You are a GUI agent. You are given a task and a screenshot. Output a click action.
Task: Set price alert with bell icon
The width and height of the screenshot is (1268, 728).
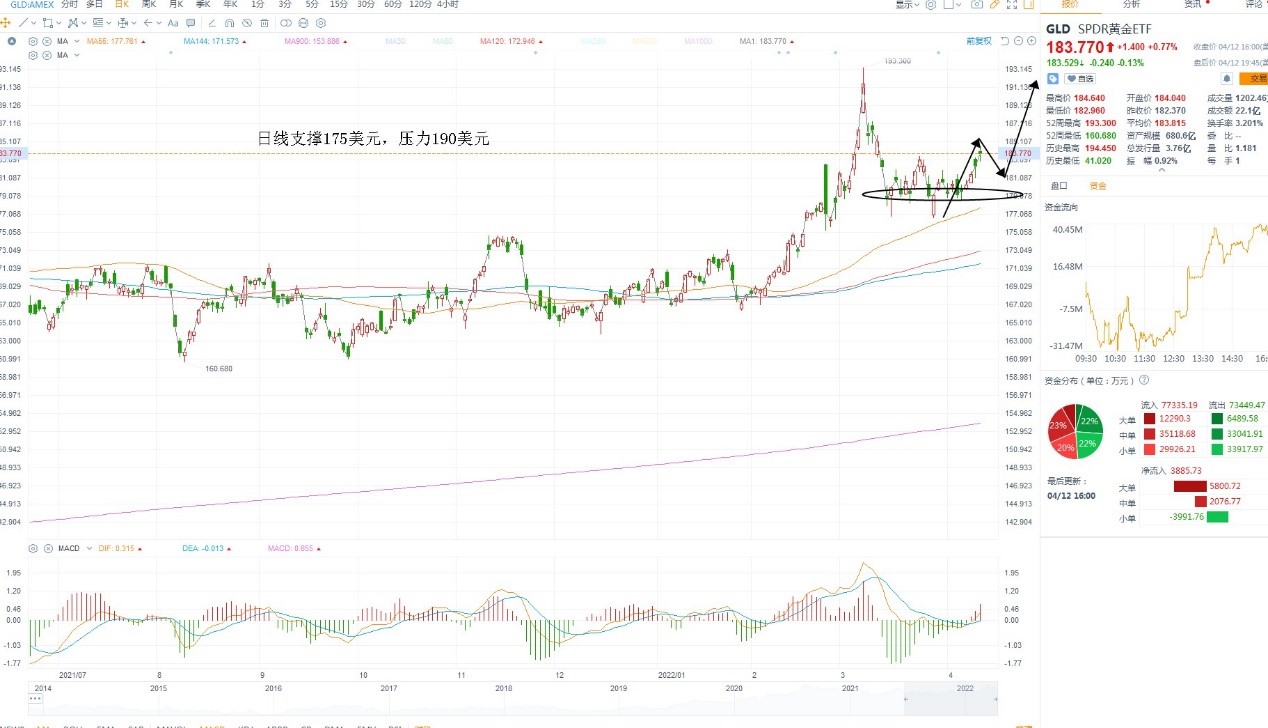[x=1227, y=78]
